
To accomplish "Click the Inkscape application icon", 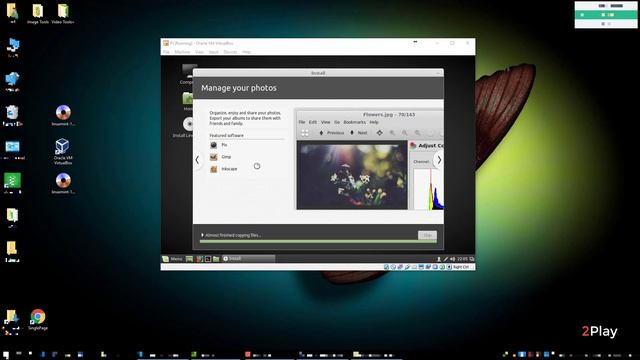I will [213, 169].
